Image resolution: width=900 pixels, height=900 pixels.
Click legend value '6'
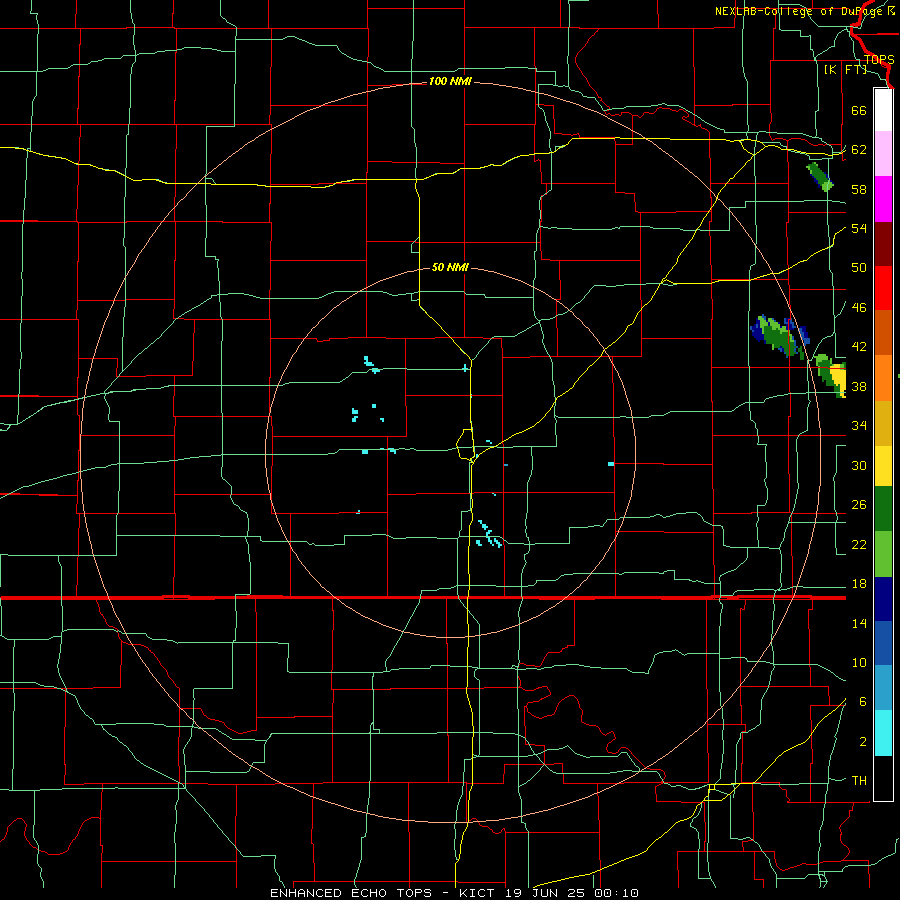(x=862, y=702)
